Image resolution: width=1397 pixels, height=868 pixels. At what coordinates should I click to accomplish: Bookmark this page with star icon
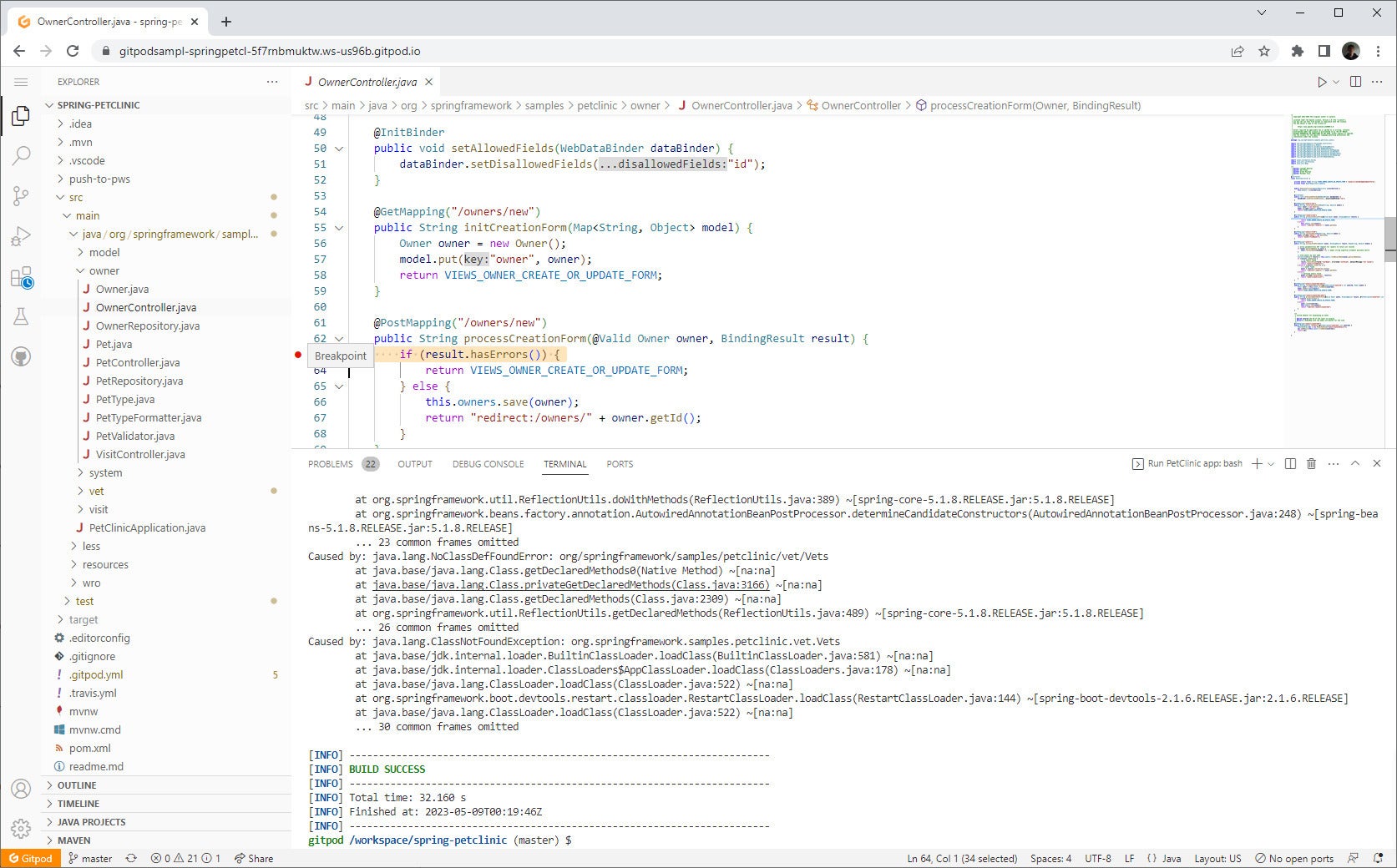[x=1264, y=51]
